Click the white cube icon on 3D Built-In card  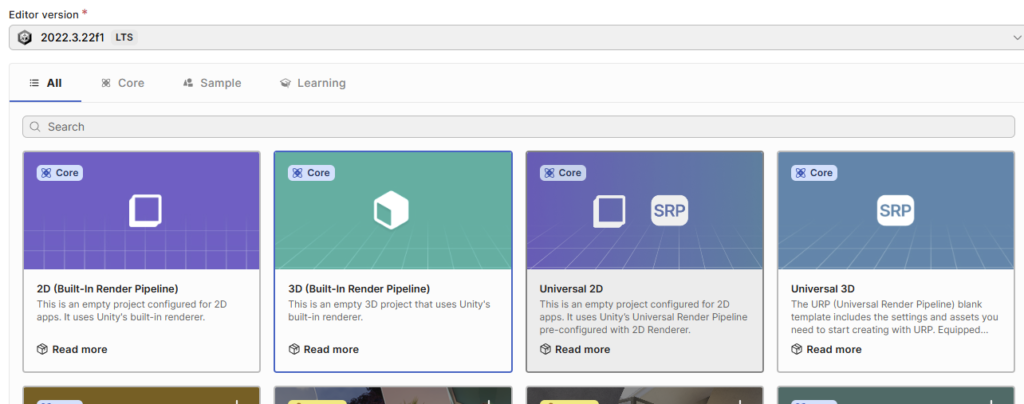(x=391, y=211)
